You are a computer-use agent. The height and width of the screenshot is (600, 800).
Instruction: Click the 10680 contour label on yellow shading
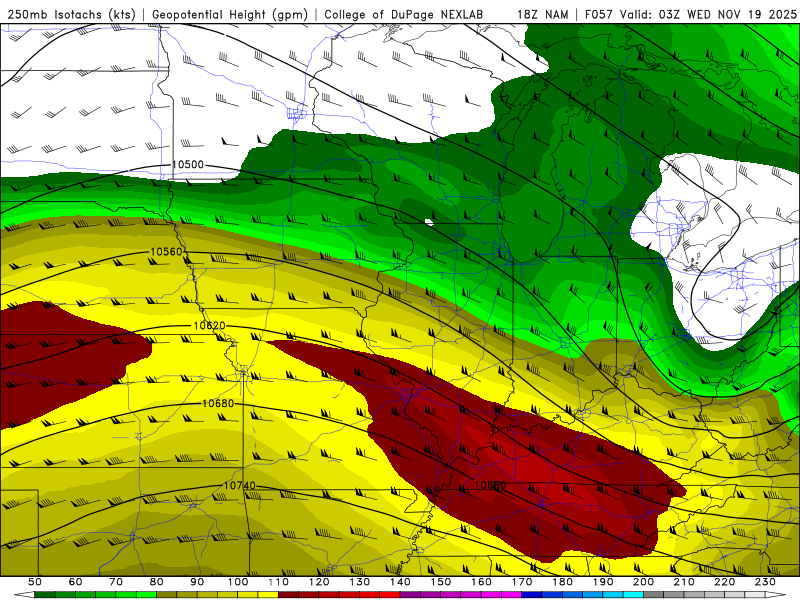218,403
